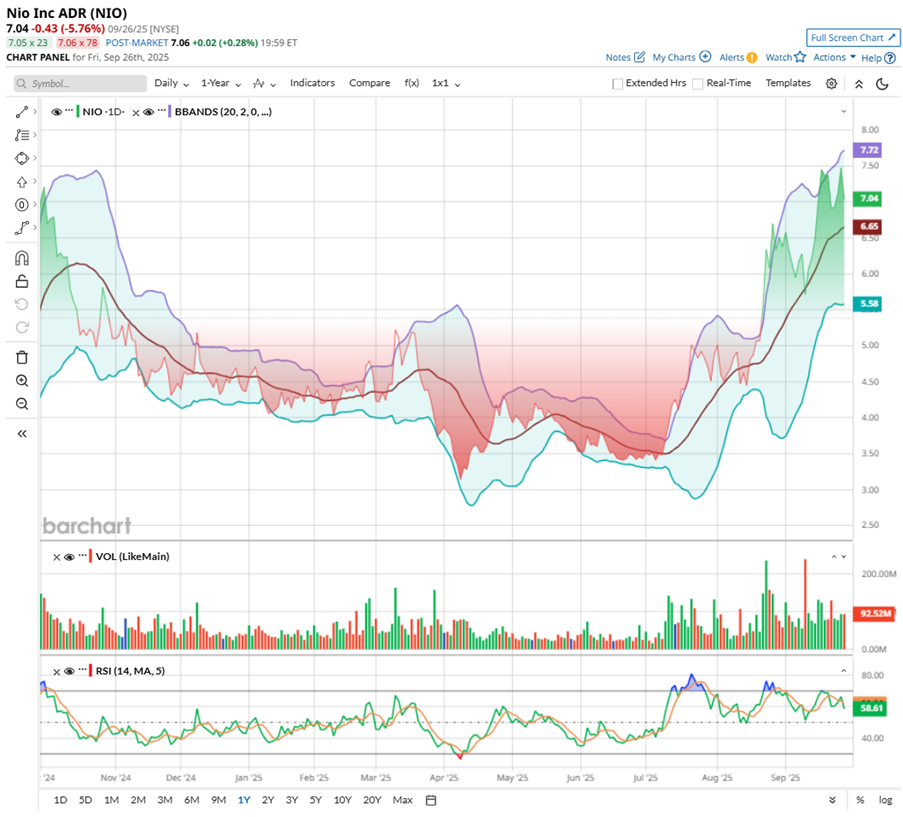Move the RSI pane up chevron
Viewport: 903px width, 817px height.
(x=844, y=671)
